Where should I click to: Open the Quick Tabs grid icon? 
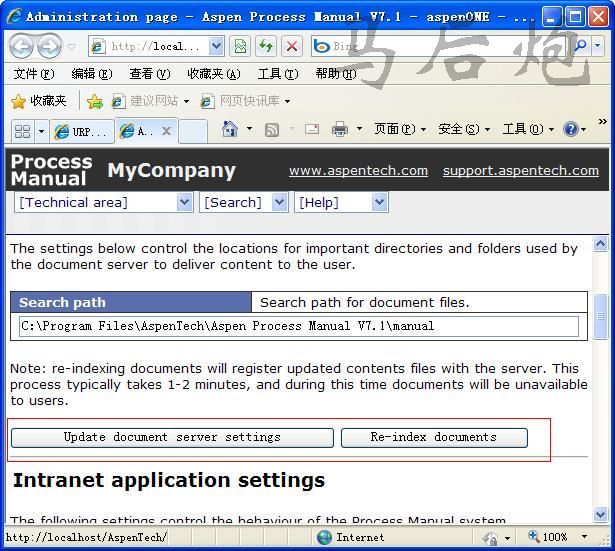[x=21, y=131]
